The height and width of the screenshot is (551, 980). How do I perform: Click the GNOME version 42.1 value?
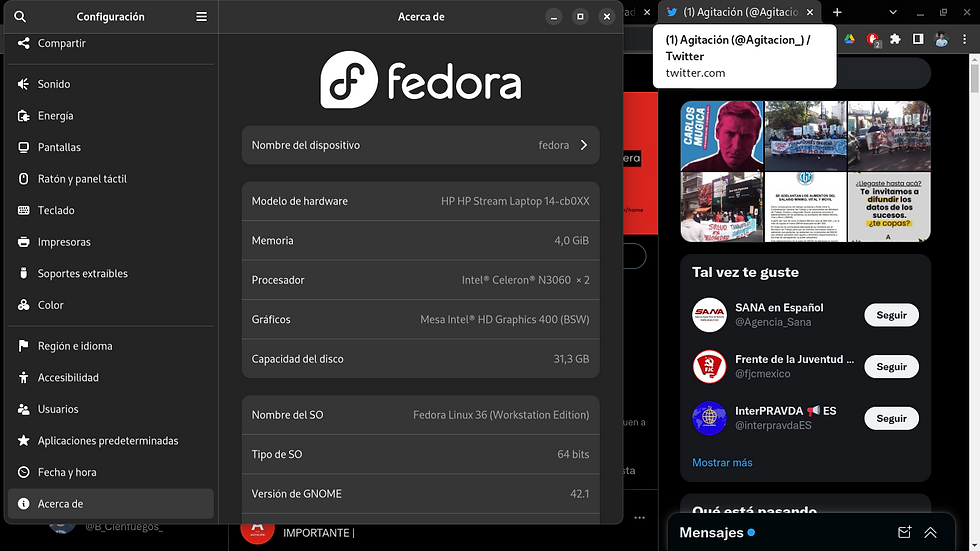(579, 494)
